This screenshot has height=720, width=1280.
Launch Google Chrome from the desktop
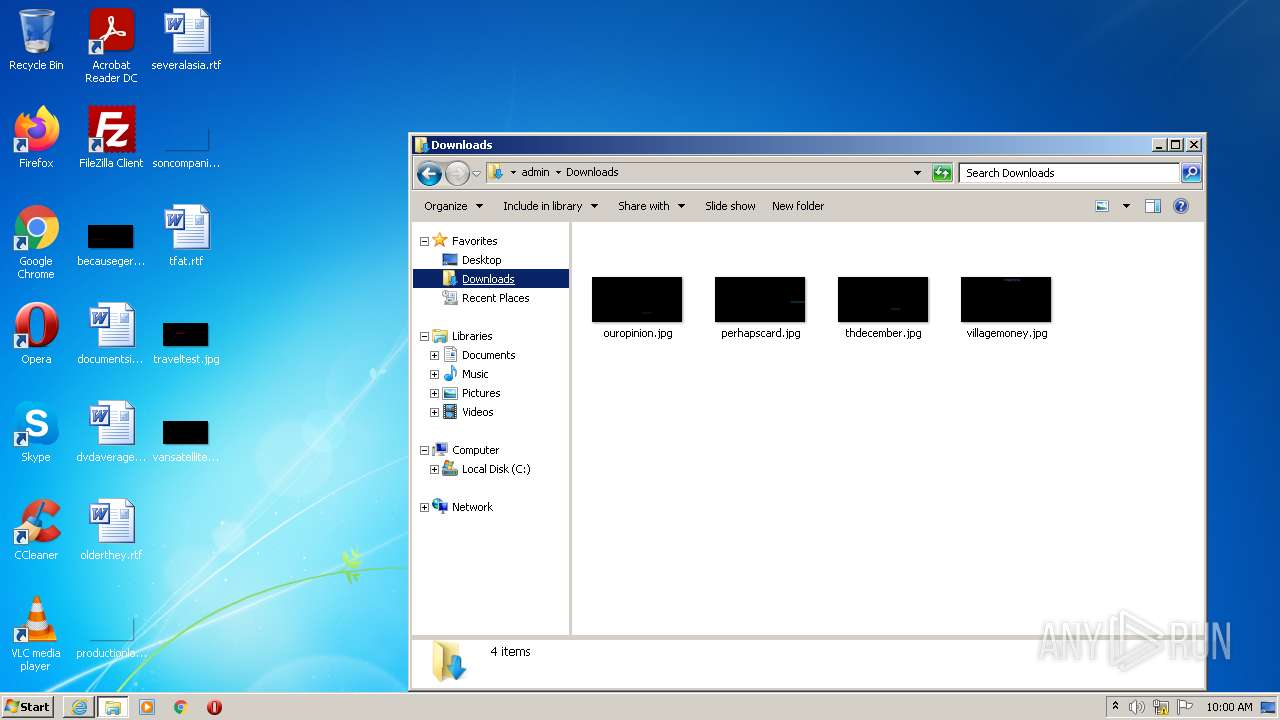click(x=36, y=242)
